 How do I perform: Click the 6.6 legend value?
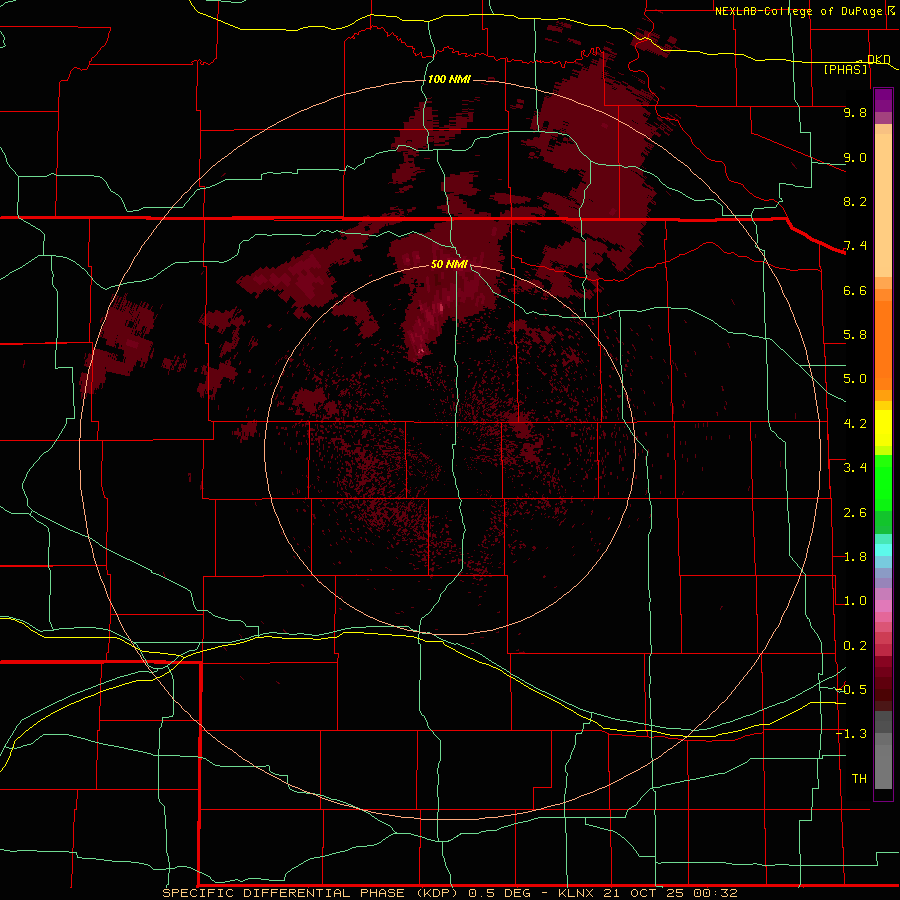point(855,290)
